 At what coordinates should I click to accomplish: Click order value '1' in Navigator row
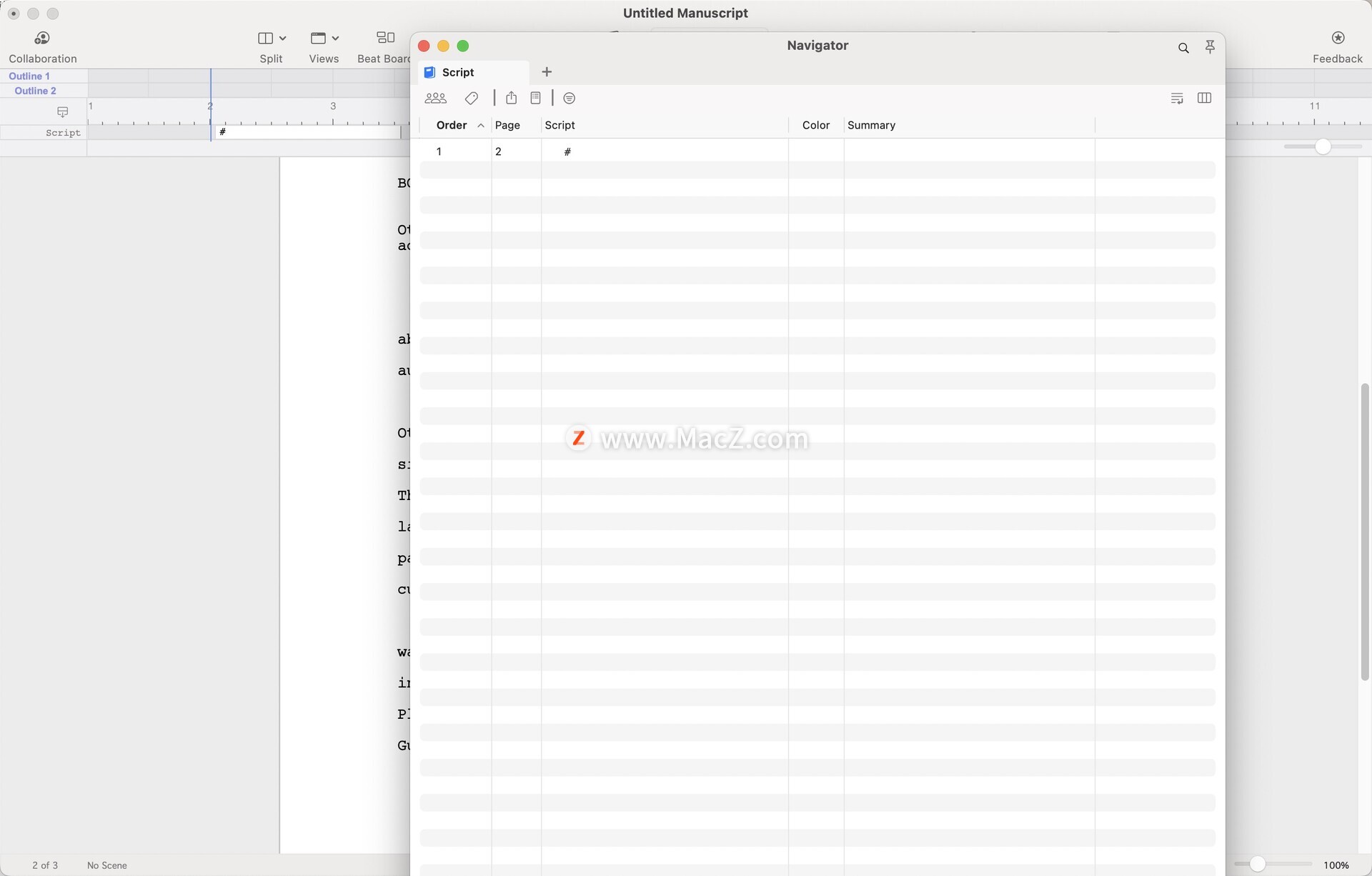pyautogui.click(x=439, y=151)
